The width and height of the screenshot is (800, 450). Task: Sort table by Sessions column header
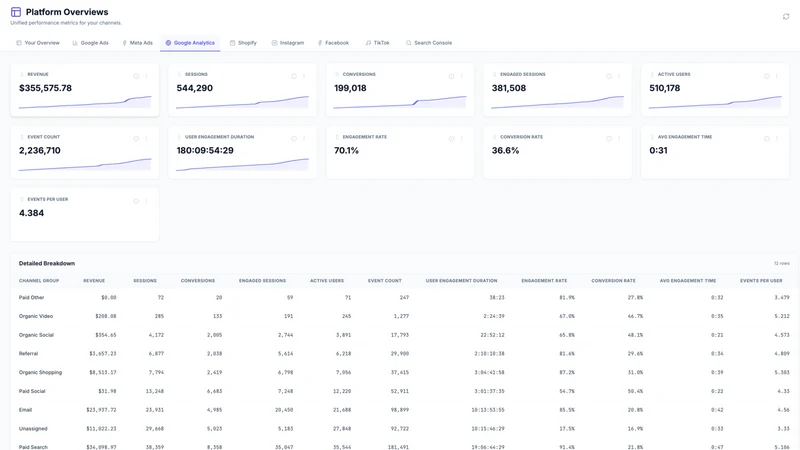145,281
